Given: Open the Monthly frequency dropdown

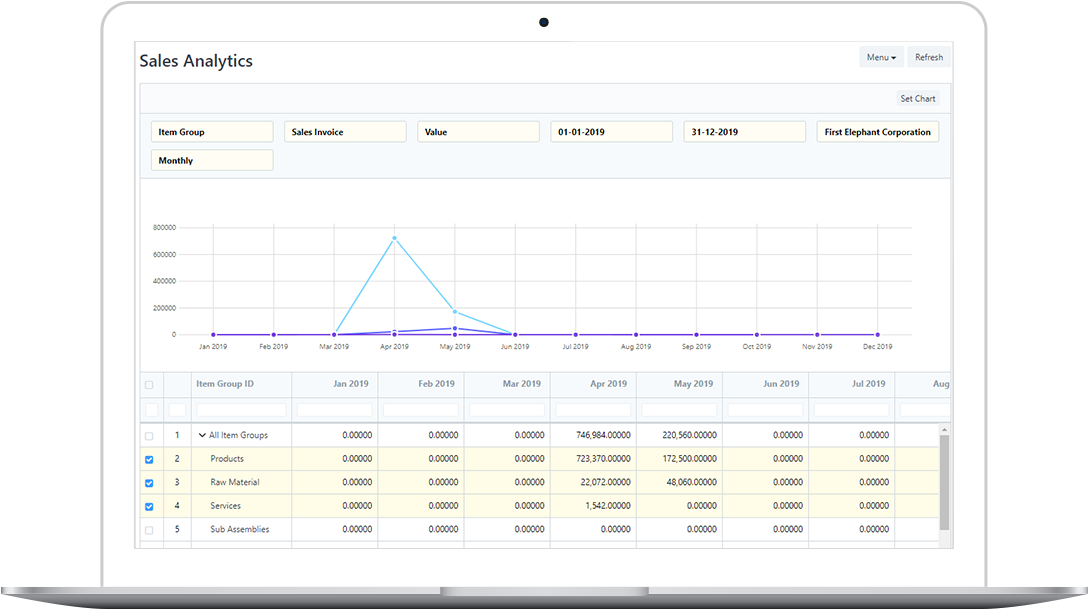Looking at the screenshot, I should pyautogui.click(x=211, y=160).
